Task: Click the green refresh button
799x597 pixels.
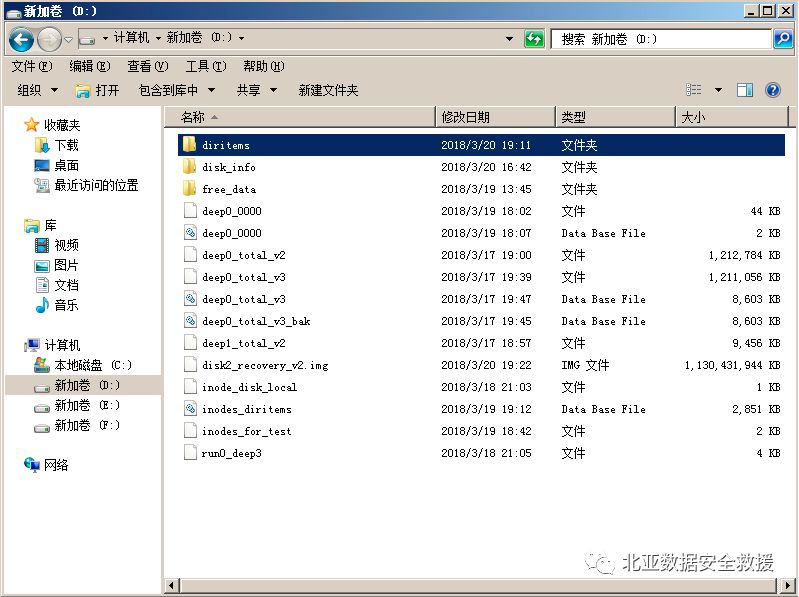Action: (534, 39)
